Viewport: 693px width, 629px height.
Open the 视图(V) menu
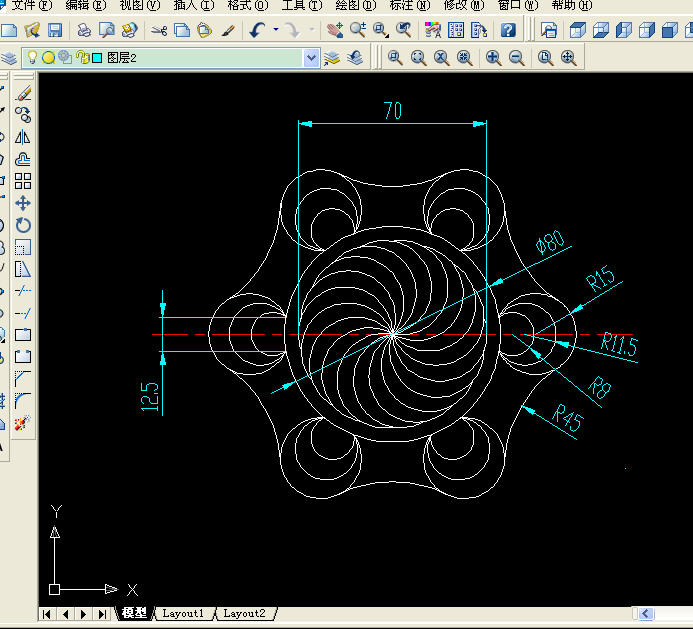click(140, 5)
